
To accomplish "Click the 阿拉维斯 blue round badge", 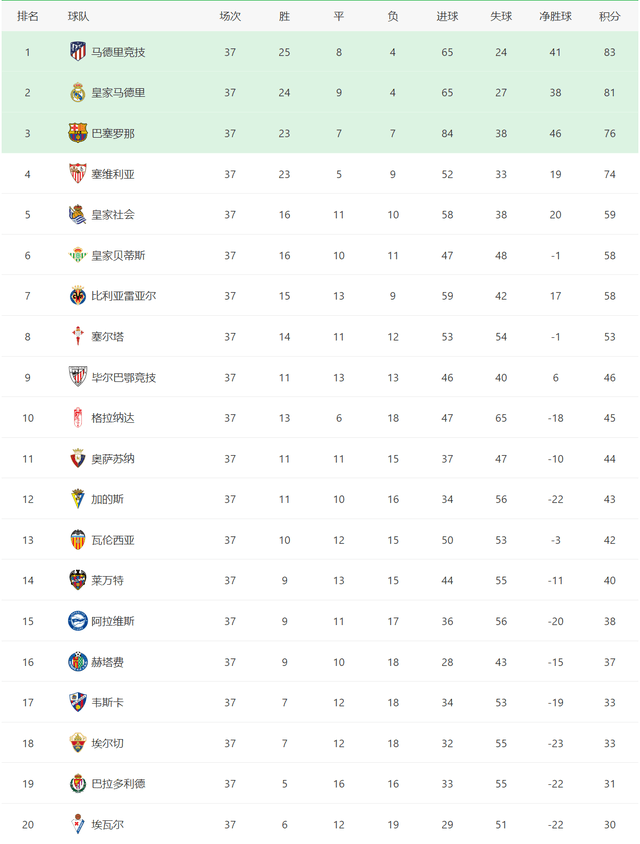I will click(x=78, y=621).
